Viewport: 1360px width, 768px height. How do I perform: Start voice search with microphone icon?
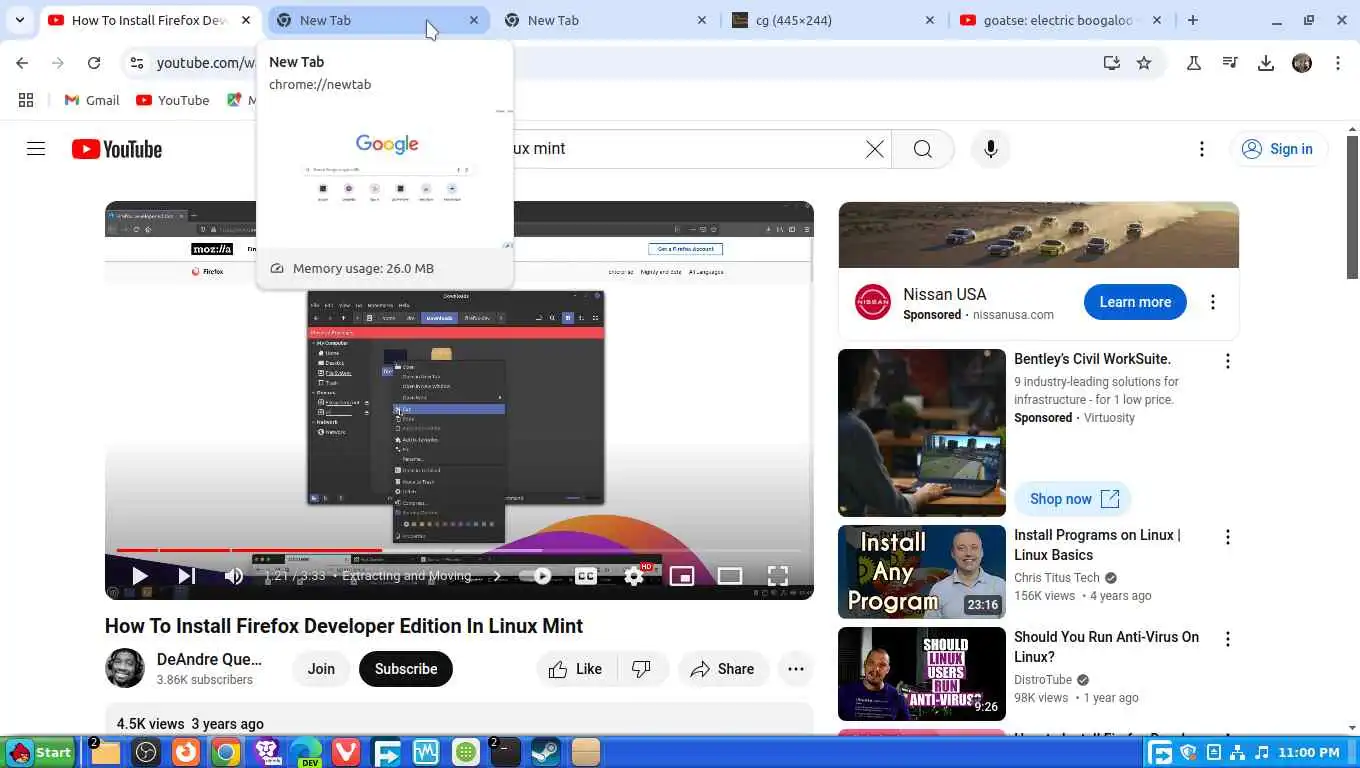(991, 149)
